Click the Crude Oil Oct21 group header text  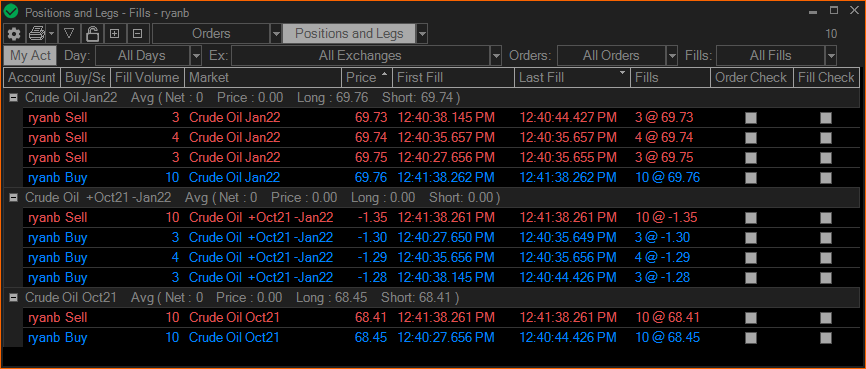point(71,298)
